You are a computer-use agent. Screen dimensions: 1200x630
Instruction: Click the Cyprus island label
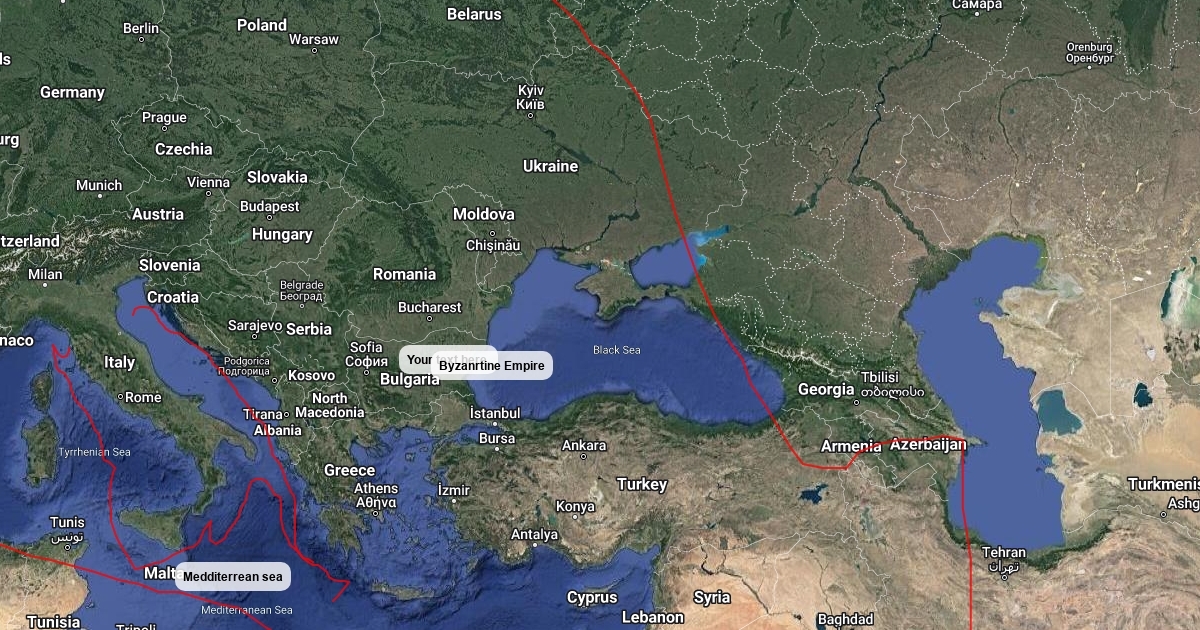[x=592, y=597]
